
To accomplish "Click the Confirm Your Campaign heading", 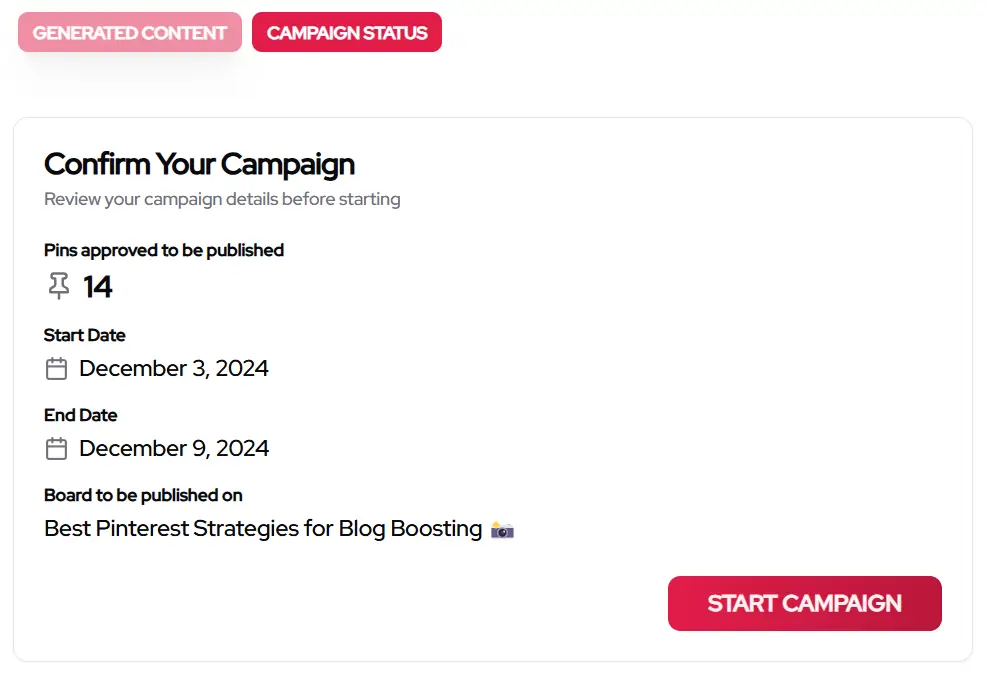I will (x=199, y=164).
